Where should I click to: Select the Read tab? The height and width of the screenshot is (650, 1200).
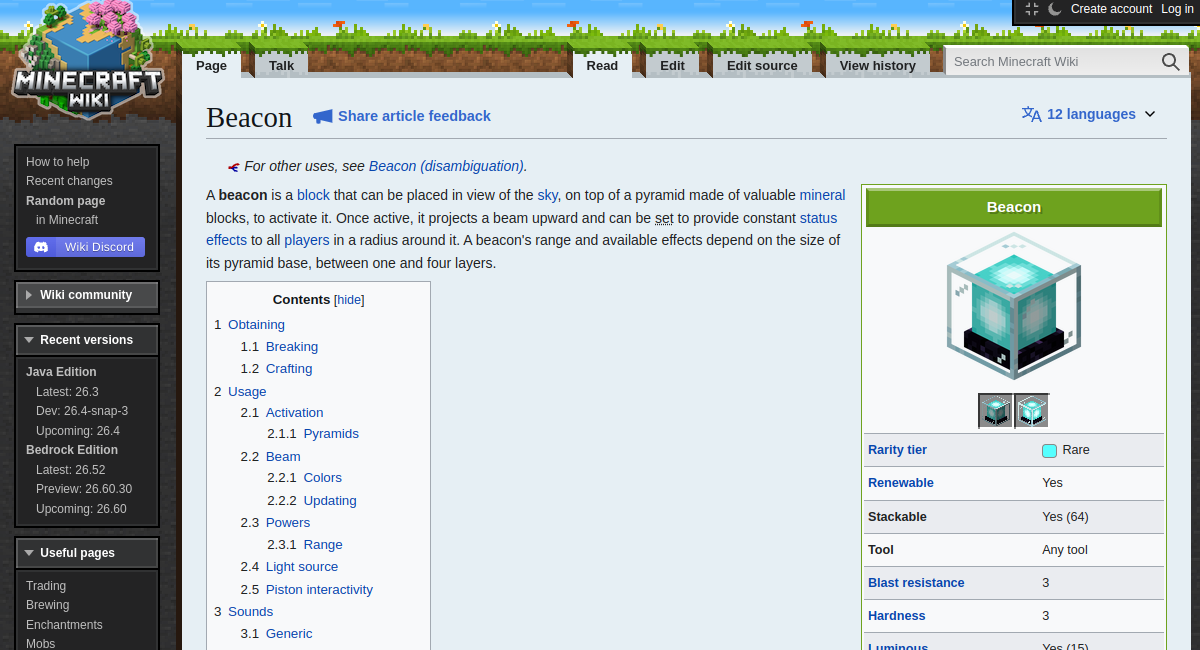[602, 65]
